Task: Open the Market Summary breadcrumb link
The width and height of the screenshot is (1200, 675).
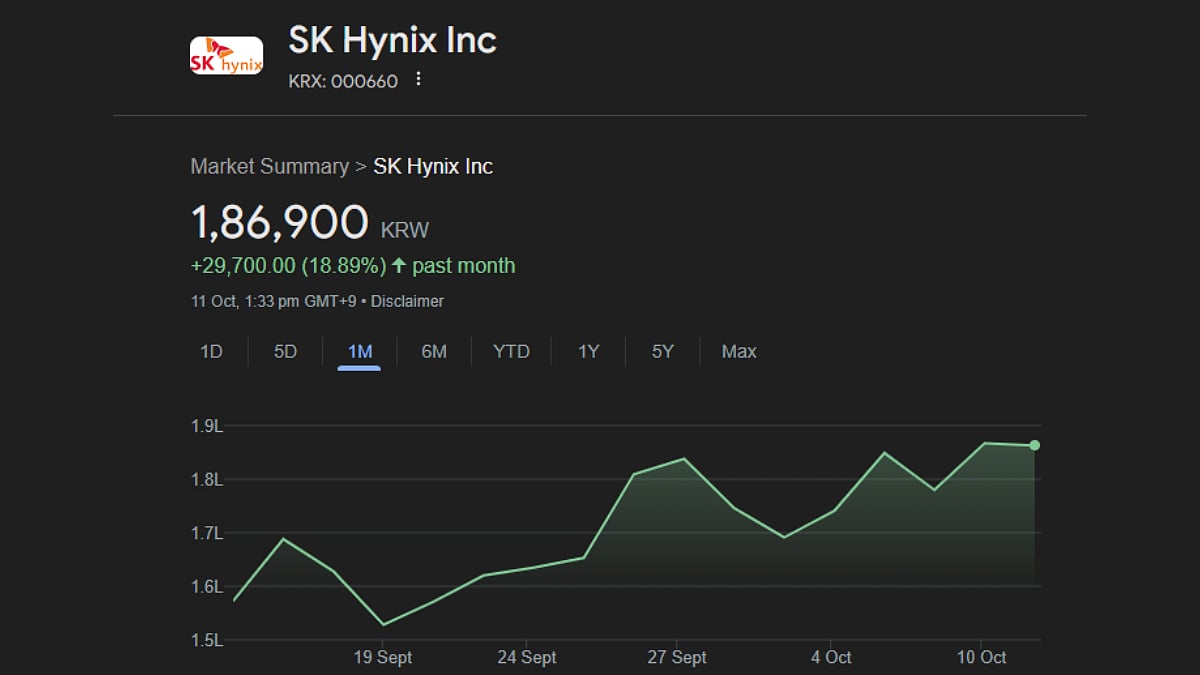Action: click(x=269, y=166)
